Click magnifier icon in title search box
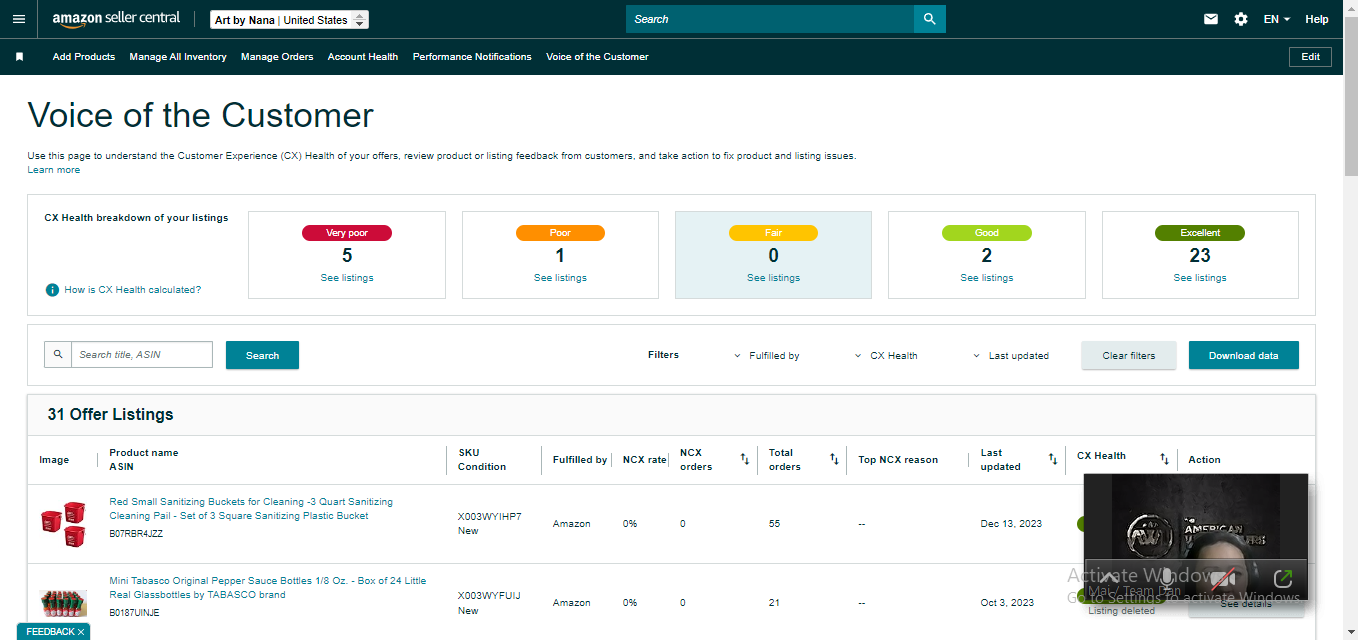 point(58,354)
